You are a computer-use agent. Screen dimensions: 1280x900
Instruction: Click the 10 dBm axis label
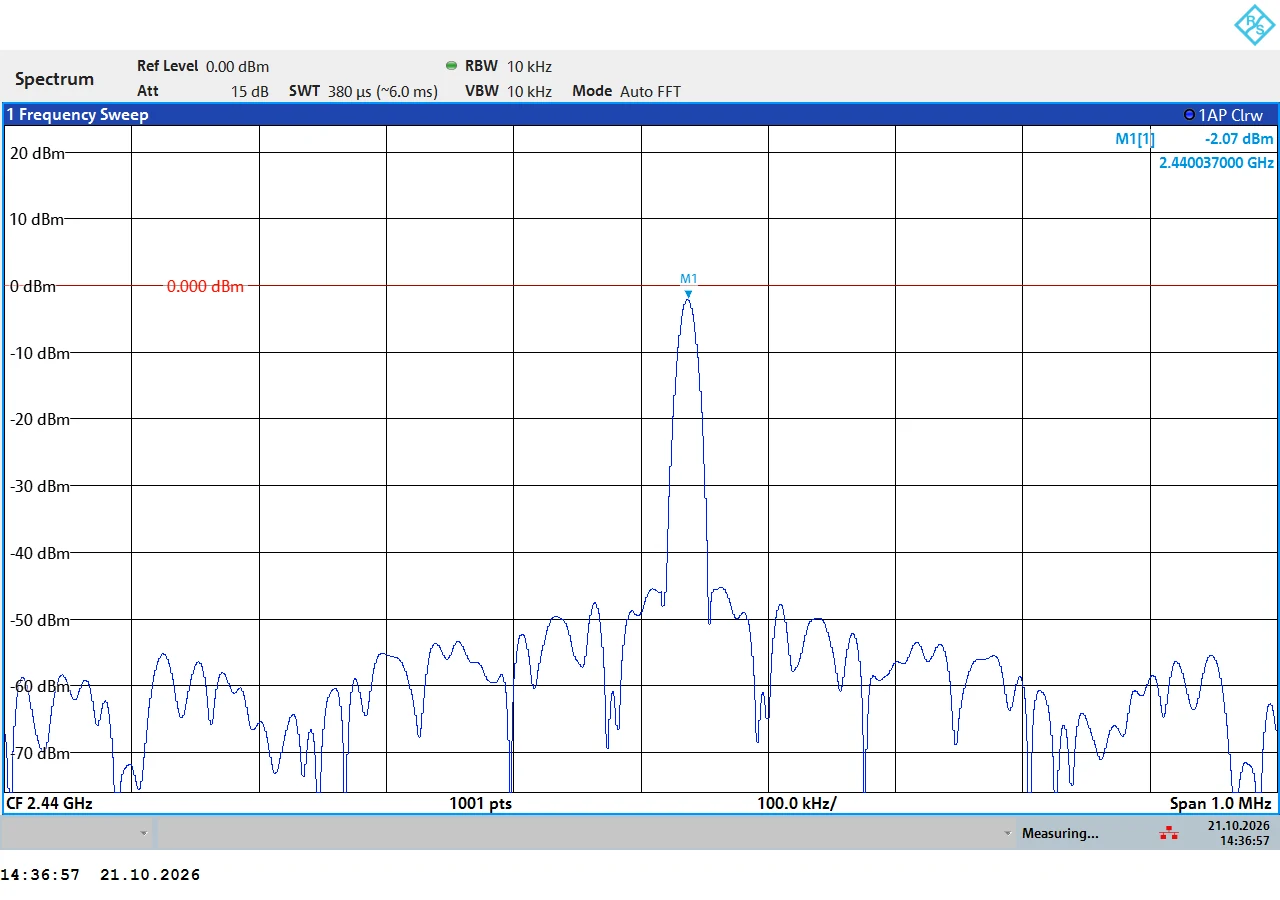point(37,219)
